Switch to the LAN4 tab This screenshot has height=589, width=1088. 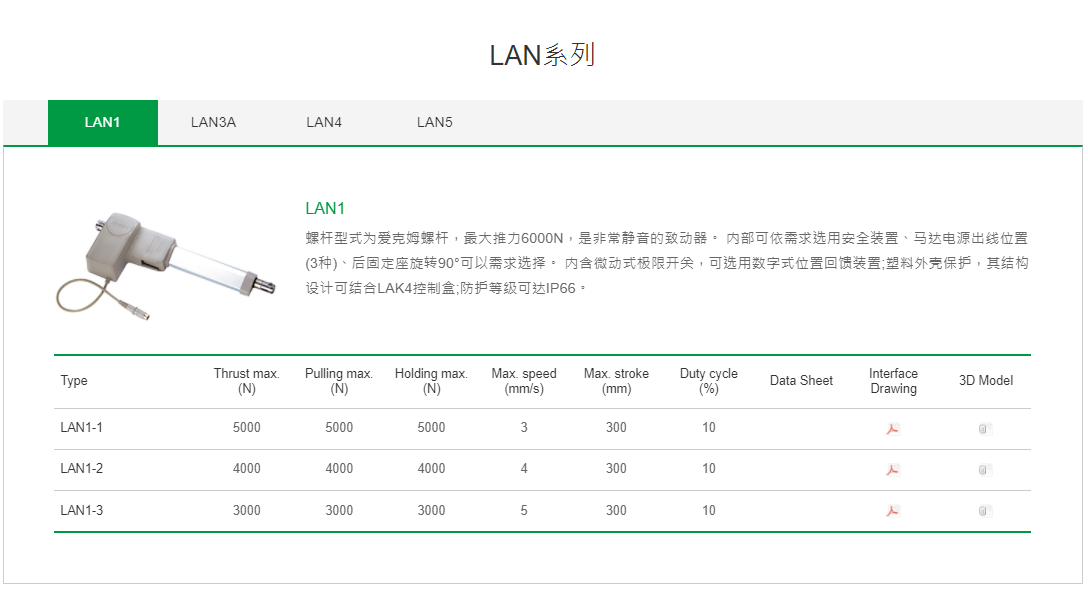point(324,123)
